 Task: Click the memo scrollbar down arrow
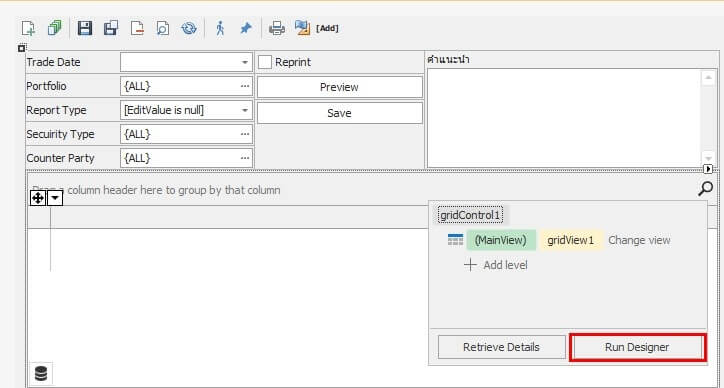[x=708, y=158]
